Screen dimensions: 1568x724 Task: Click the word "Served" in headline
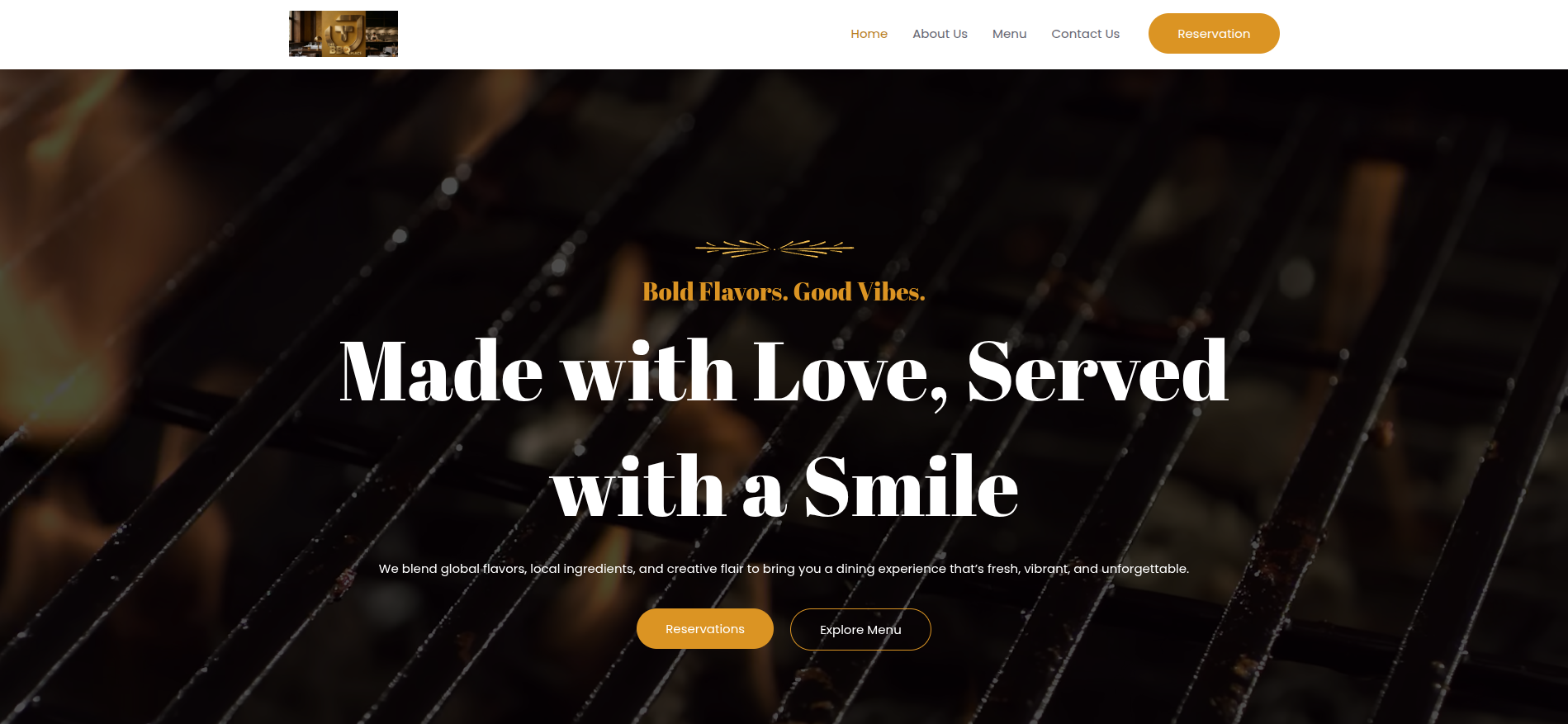point(1097,371)
